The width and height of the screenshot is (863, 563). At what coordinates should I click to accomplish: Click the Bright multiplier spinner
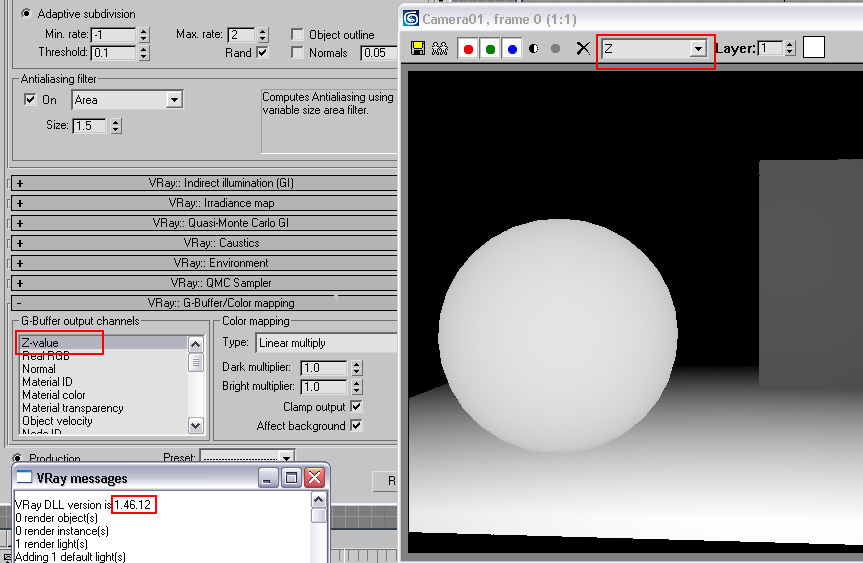pyautogui.click(x=357, y=387)
